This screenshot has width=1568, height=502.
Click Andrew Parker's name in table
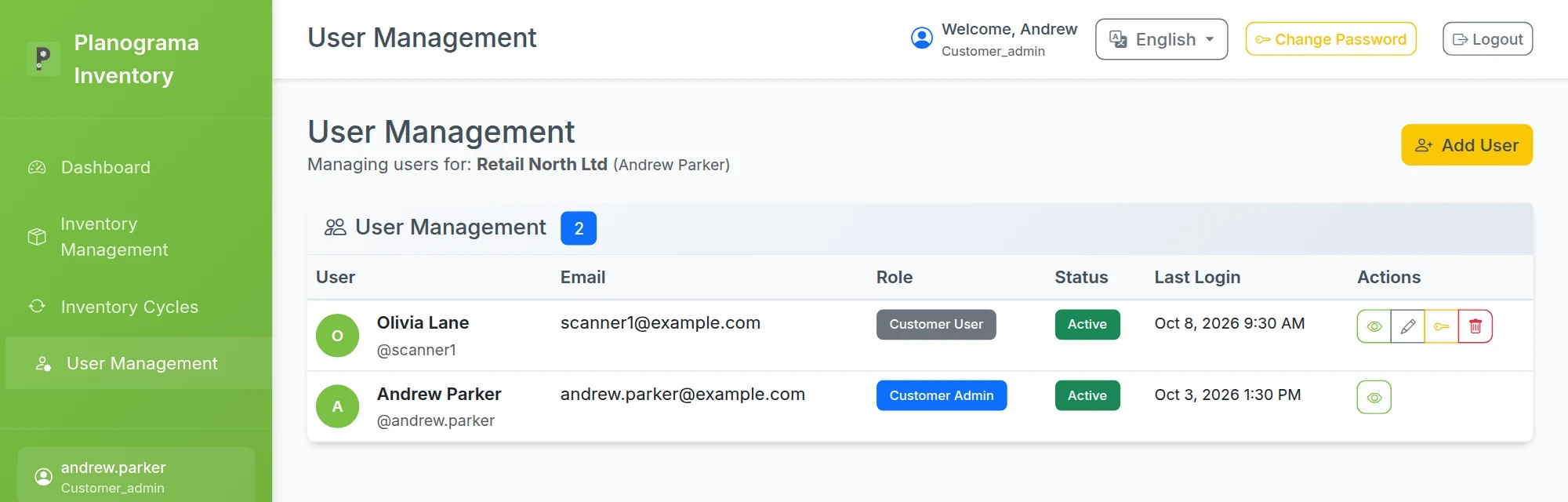[x=439, y=394]
